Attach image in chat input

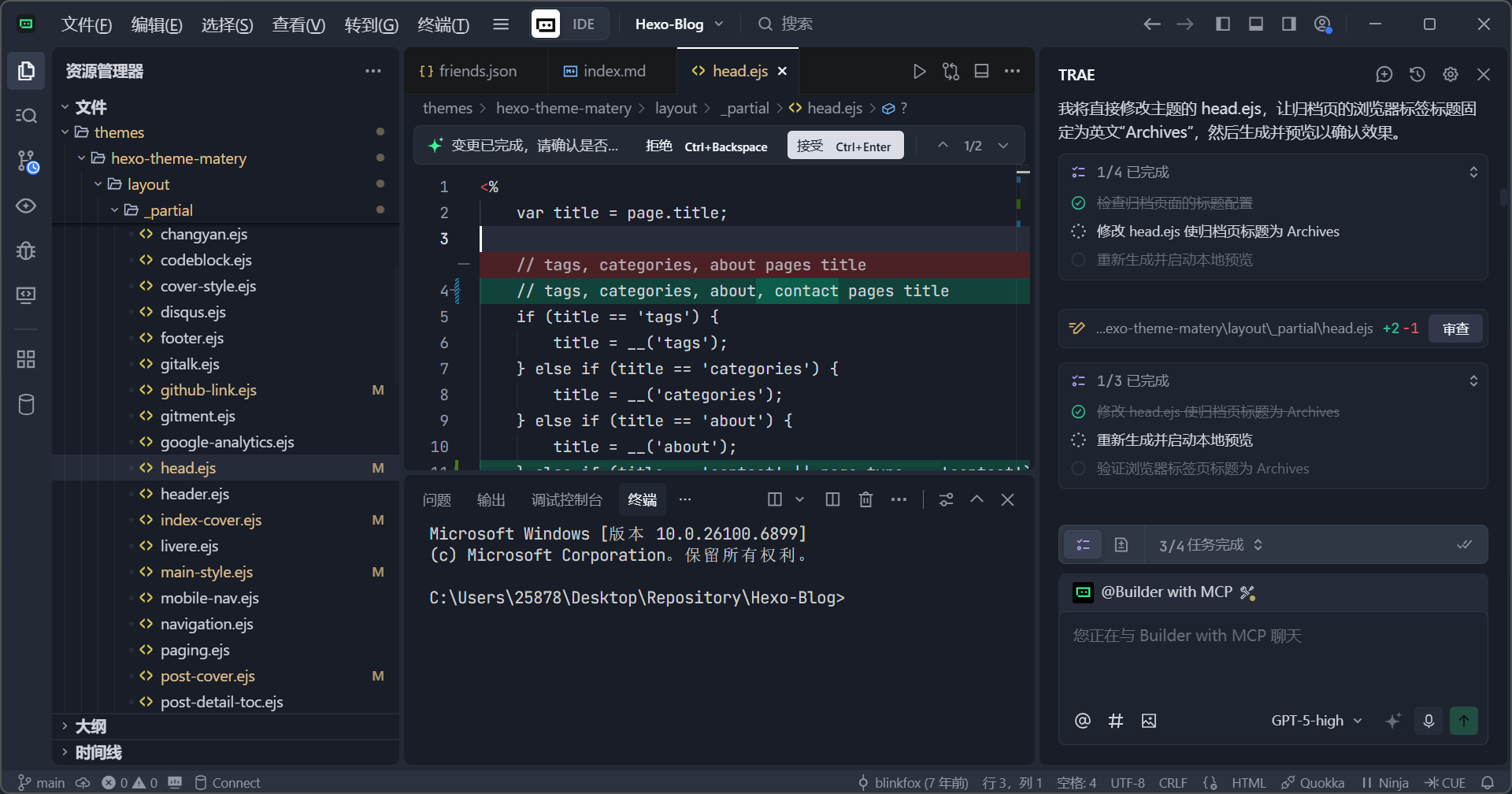tap(1149, 721)
